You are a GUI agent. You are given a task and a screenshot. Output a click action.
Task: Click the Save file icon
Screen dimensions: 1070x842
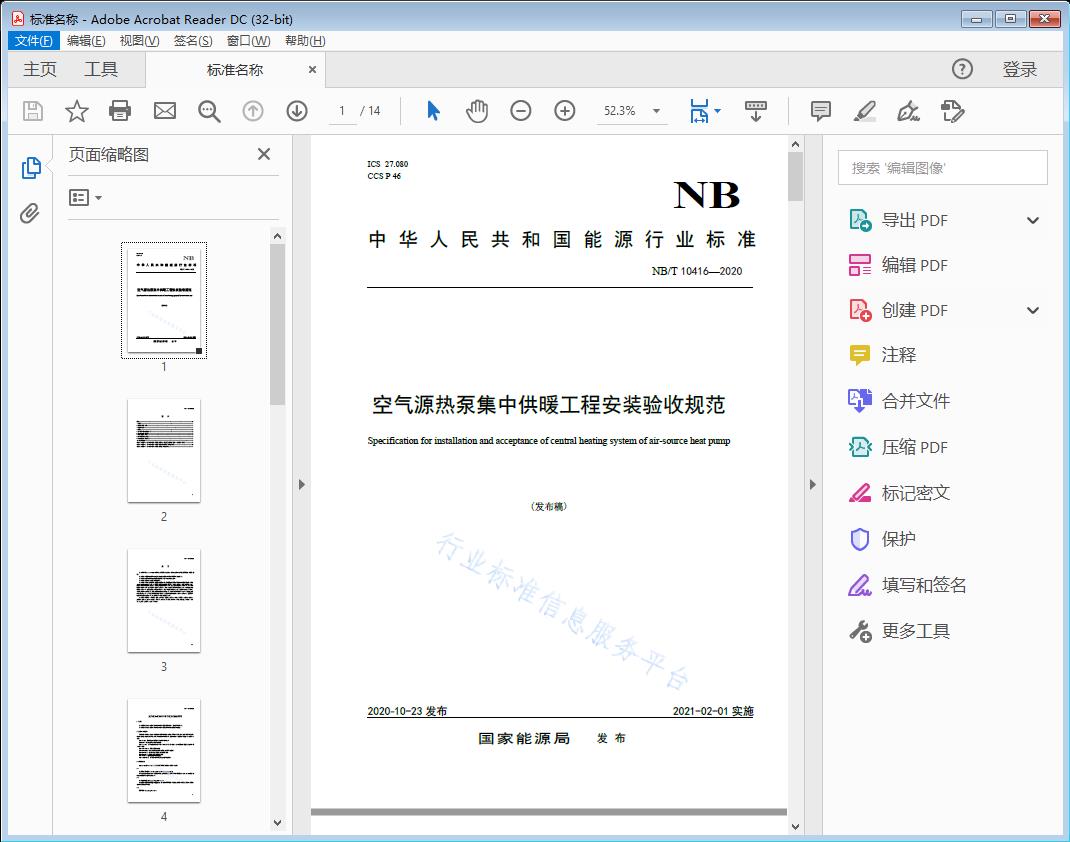tap(31, 111)
